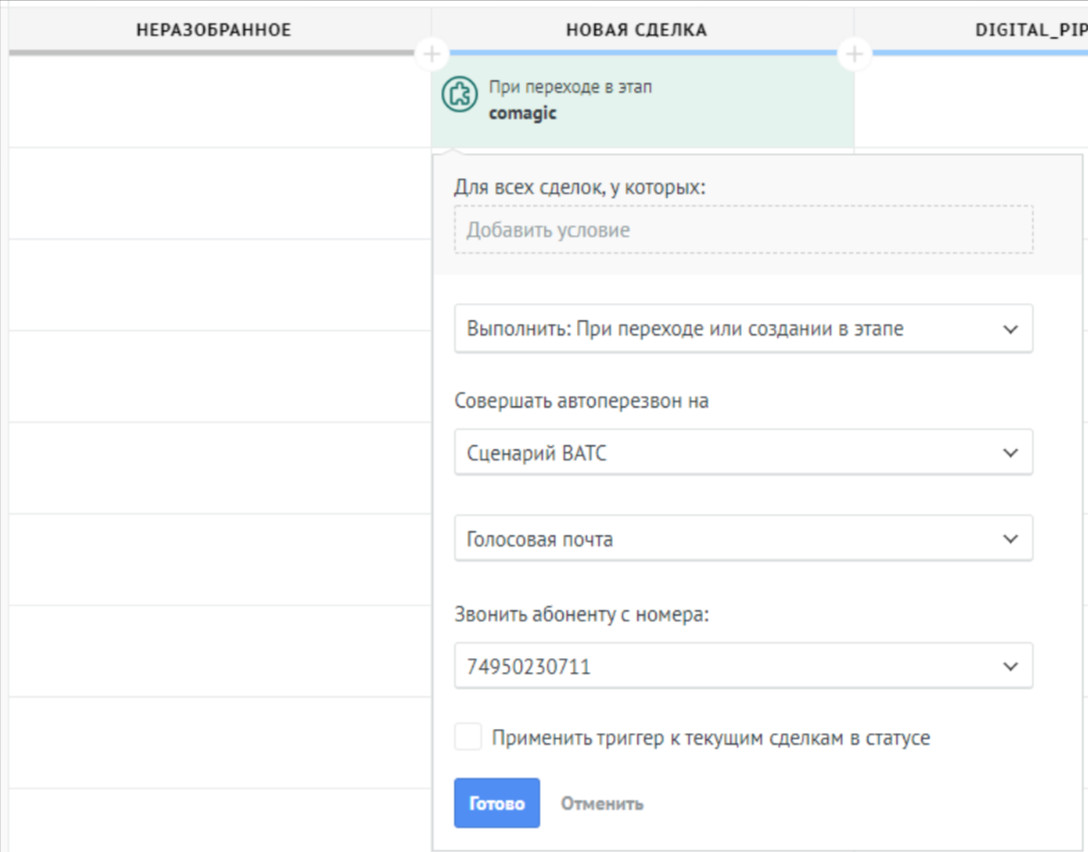Open the 74950230711 number dropdown
1088x852 pixels.
point(743,666)
